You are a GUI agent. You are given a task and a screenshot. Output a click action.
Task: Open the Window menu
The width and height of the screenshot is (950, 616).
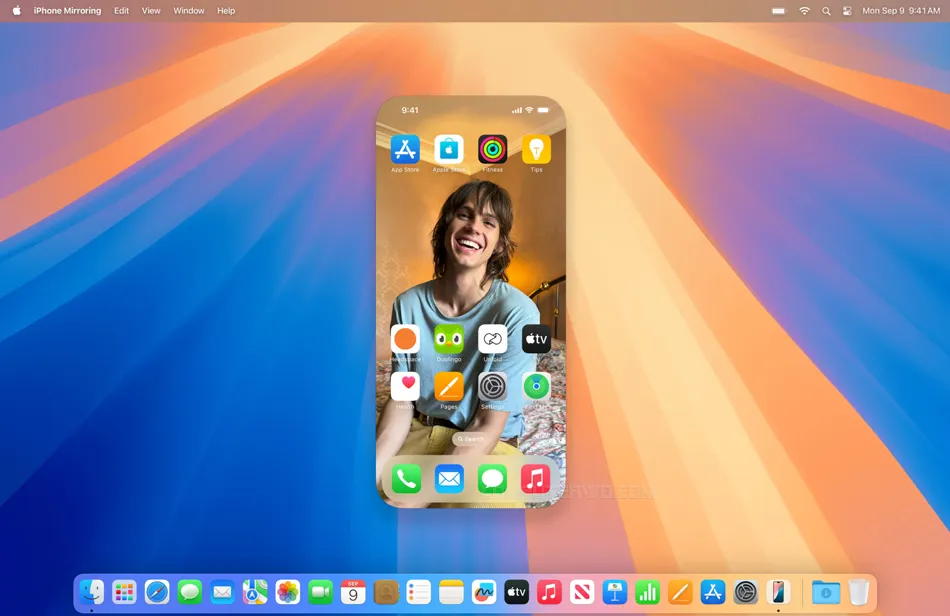tap(188, 10)
